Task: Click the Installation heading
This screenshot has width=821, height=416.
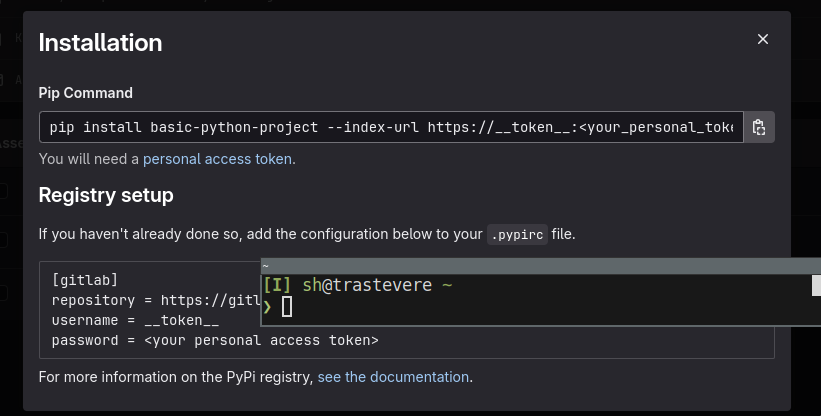Action: (100, 42)
